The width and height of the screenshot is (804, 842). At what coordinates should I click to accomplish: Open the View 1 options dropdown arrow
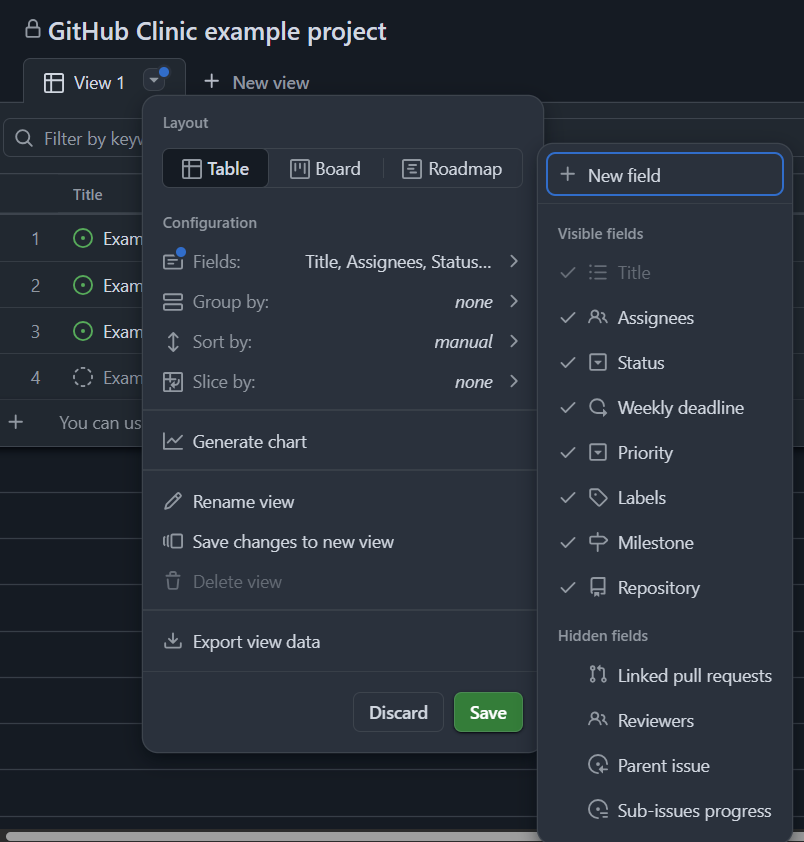click(x=154, y=81)
